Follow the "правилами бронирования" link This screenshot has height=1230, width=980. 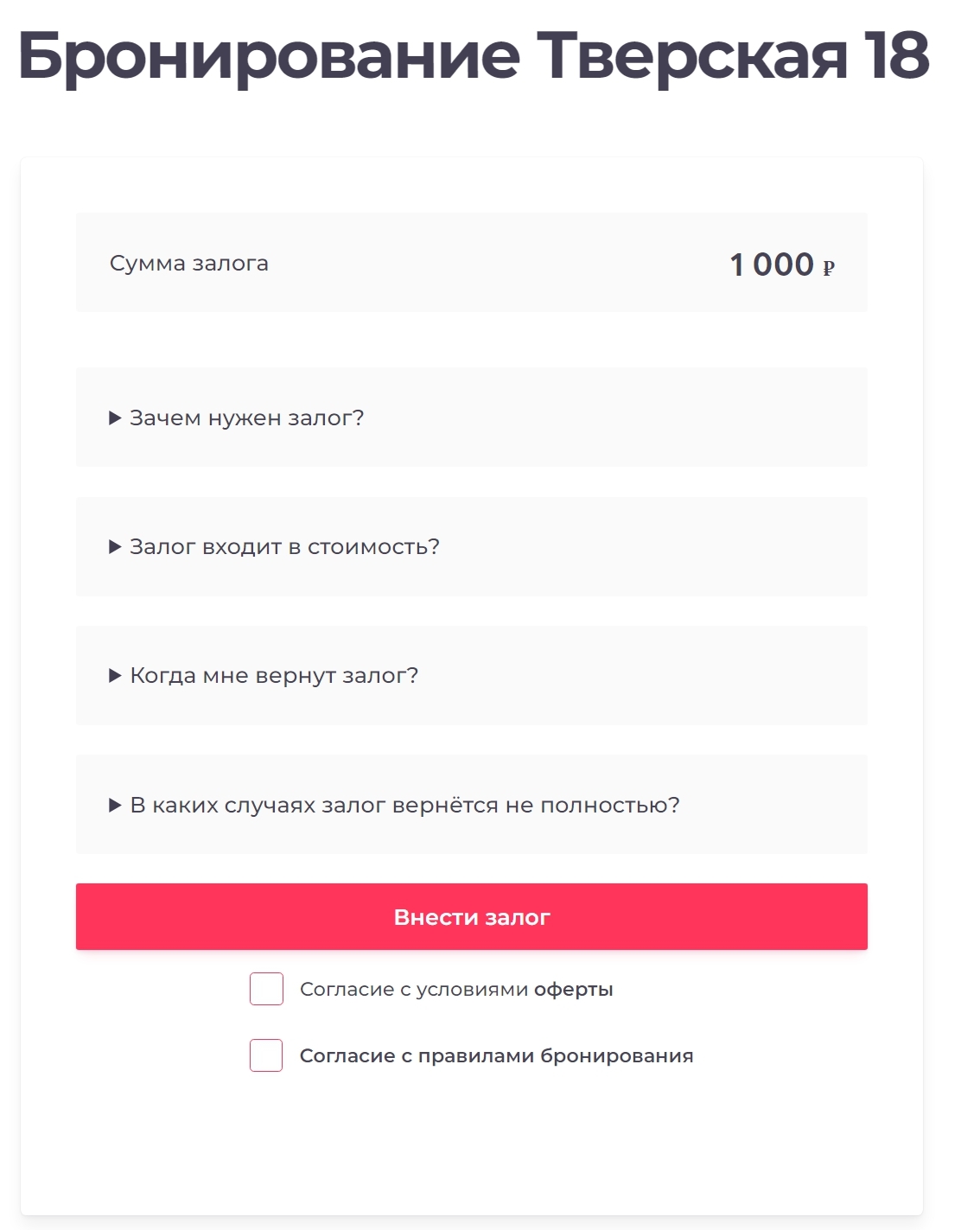click(556, 1056)
